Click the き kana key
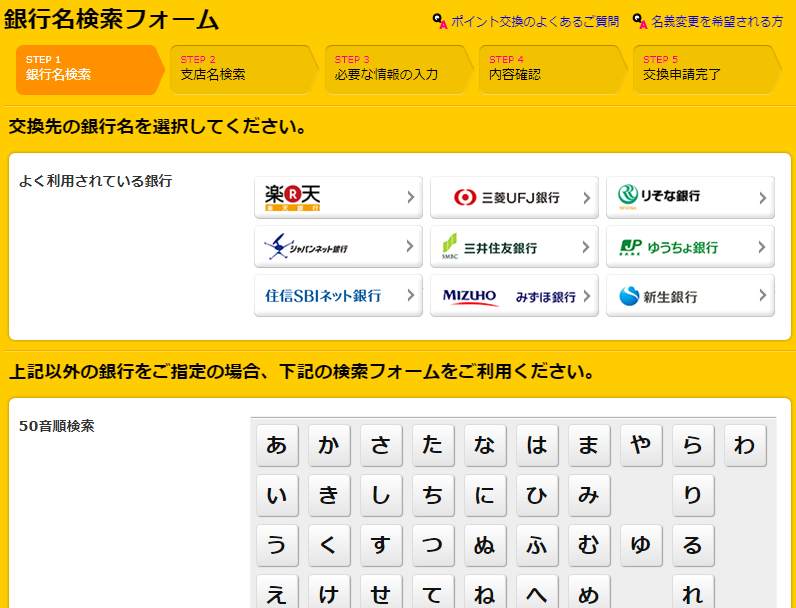The width and height of the screenshot is (796, 608). [x=329, y=495]
